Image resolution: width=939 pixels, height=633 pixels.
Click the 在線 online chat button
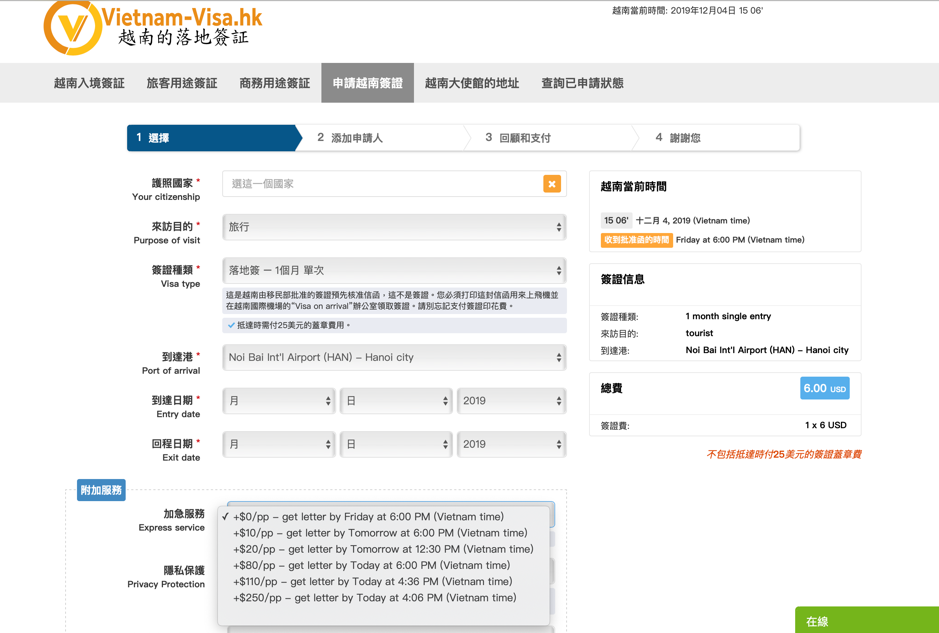pyautogui.click(x=866, y=621)
